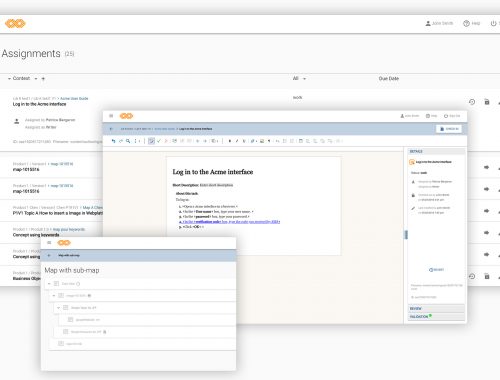Viewport: 500px width, 380px height.
Task: Toggle the highlighted tags view button in the toolbar
Action: tap(151, 141)
